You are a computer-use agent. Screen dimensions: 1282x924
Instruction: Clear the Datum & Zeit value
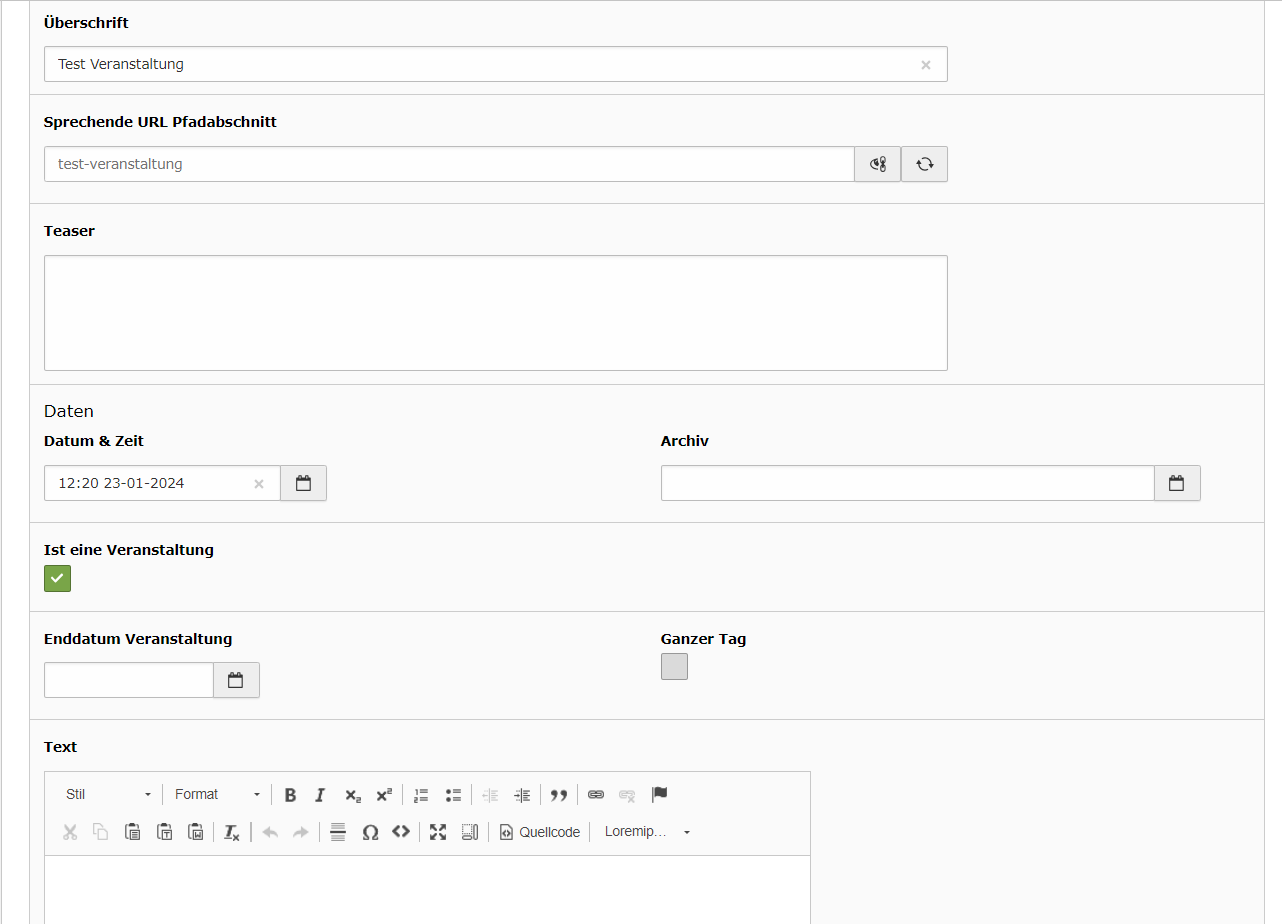point(259,484)
